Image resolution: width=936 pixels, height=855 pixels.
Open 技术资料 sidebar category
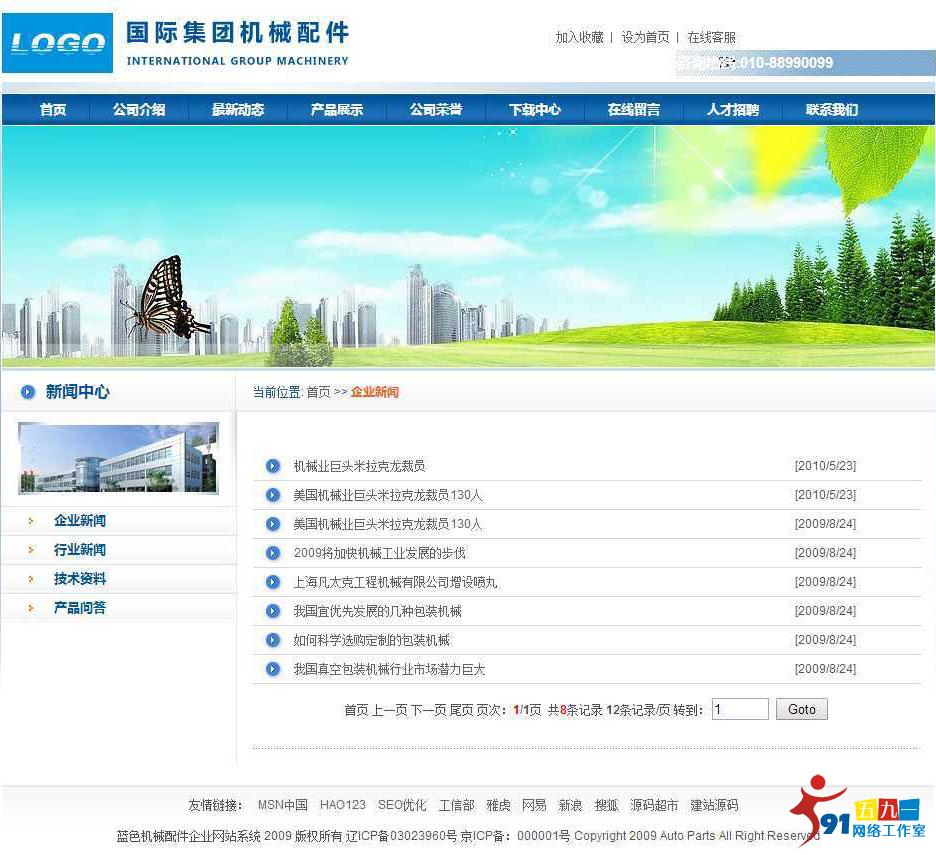80,579
